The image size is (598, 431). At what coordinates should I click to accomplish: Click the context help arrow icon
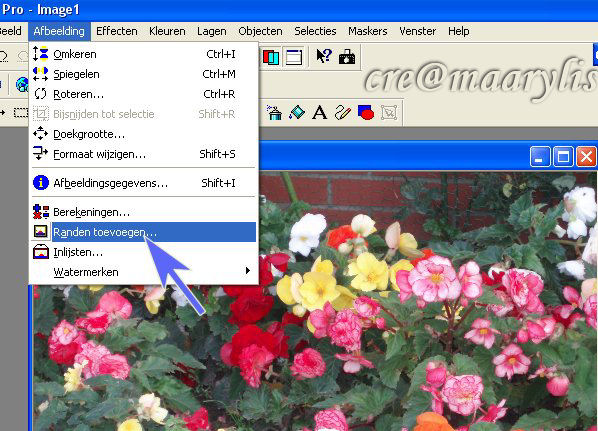324,56
